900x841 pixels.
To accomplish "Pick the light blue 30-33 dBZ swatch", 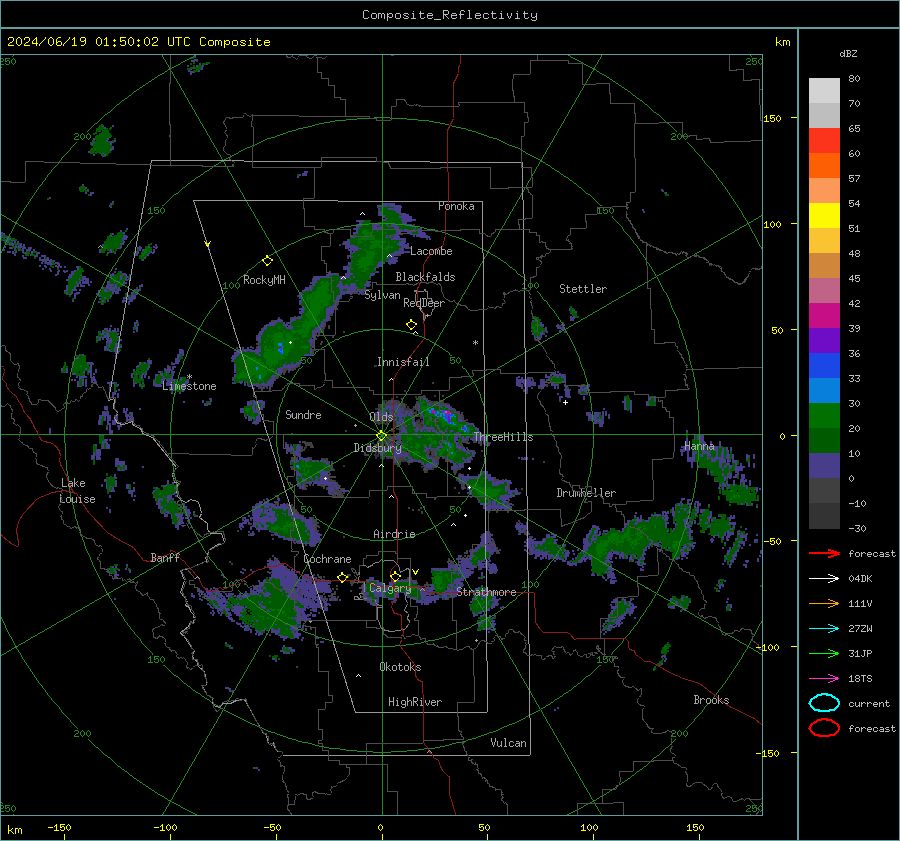I will tap(824, 390).
